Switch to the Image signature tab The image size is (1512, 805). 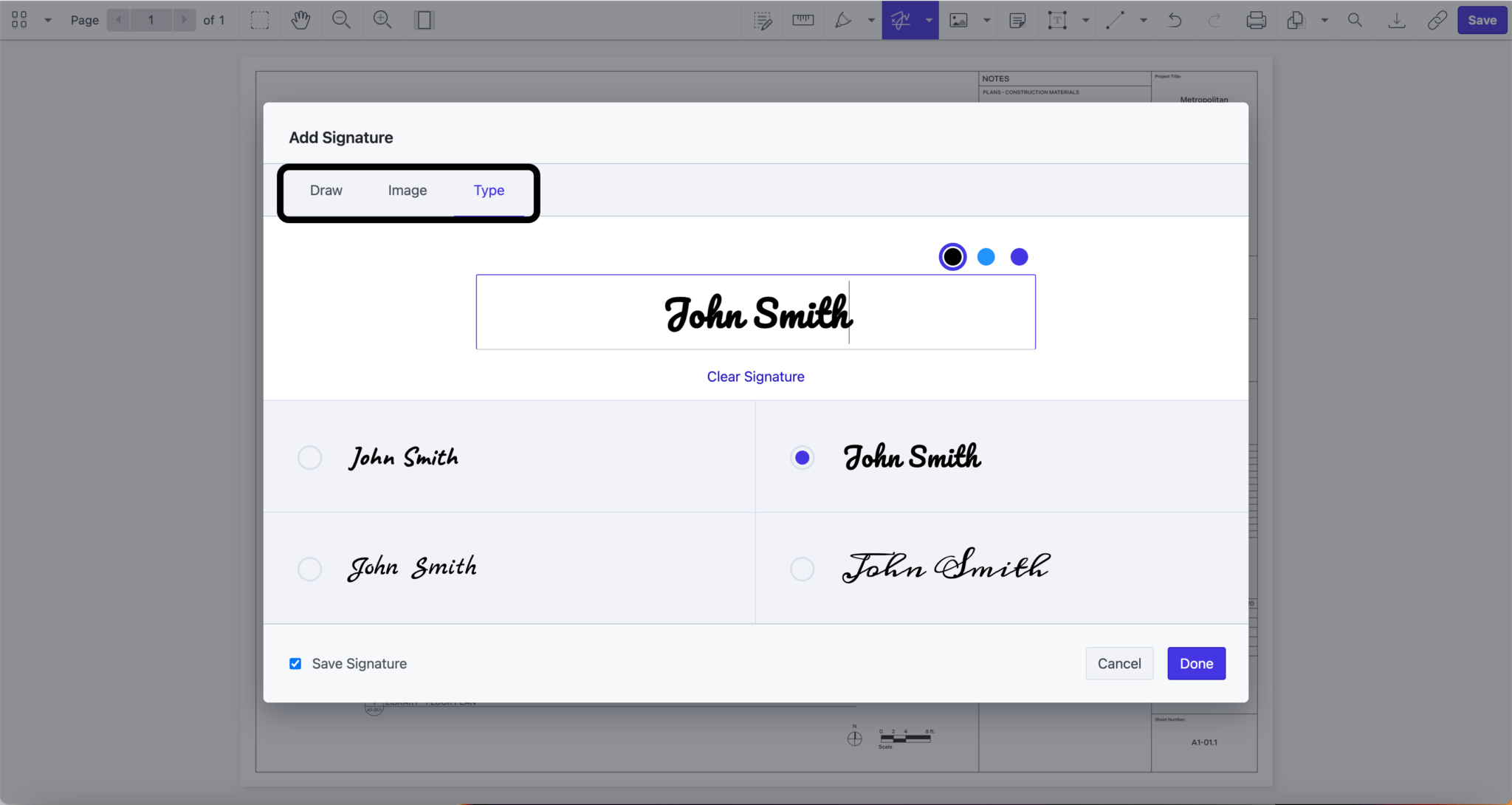[x=407, y=190]
